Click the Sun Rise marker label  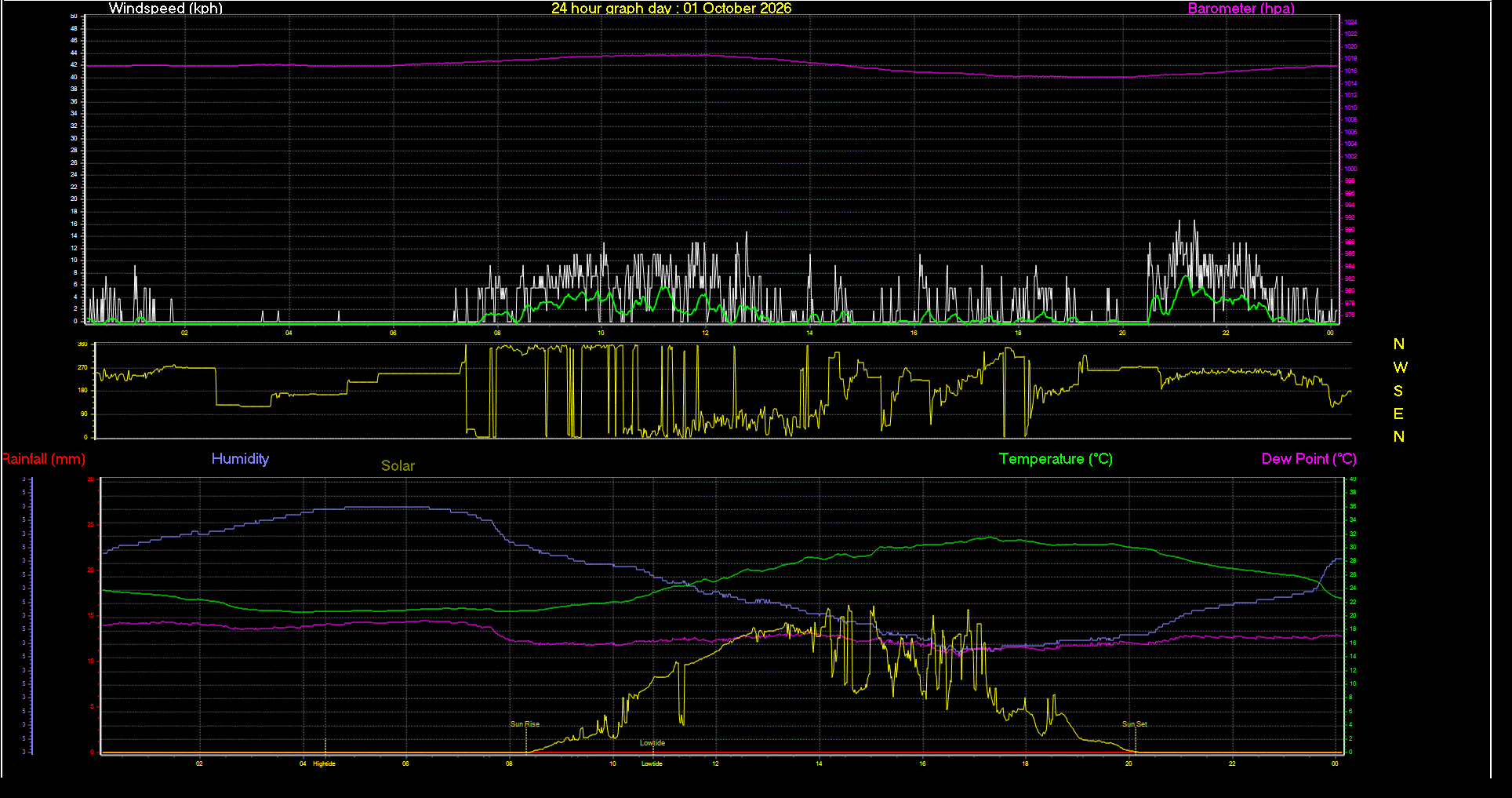(525, 724)
